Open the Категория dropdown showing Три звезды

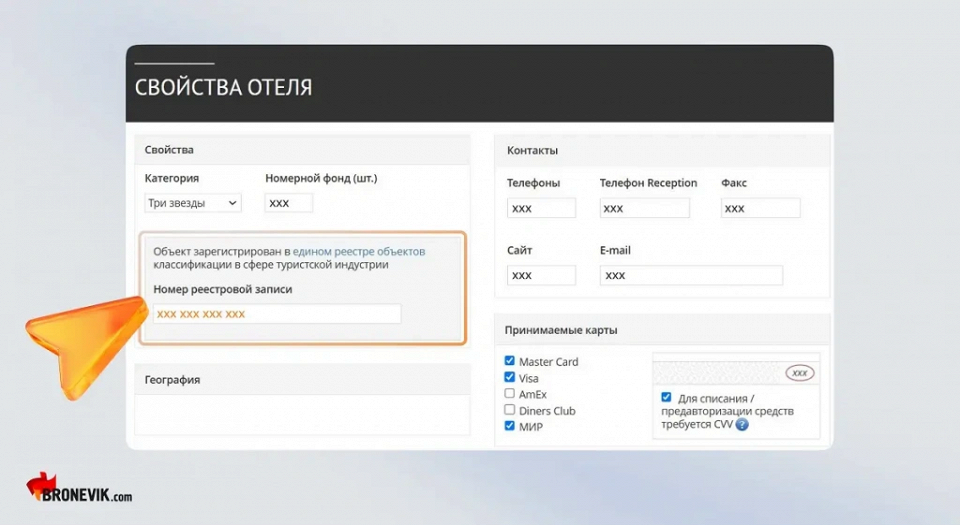(x=193, y=203)
